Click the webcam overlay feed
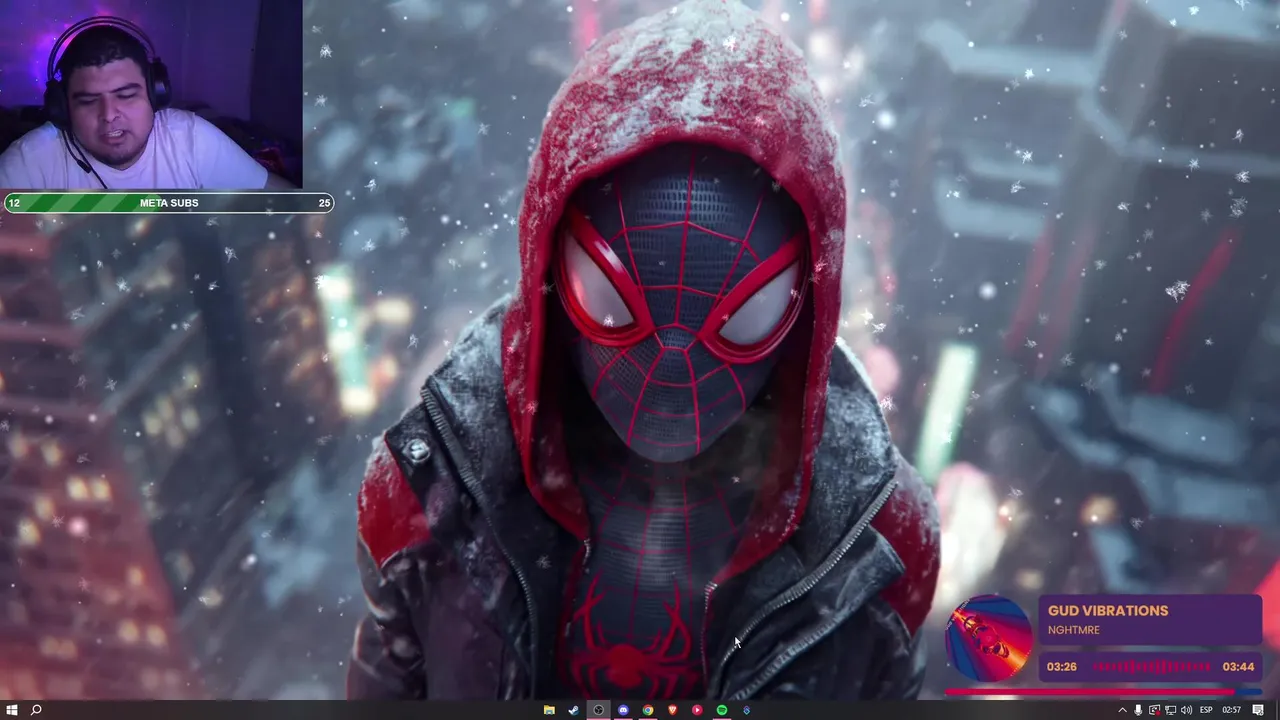1280x720 pixels. coord(151,95)
